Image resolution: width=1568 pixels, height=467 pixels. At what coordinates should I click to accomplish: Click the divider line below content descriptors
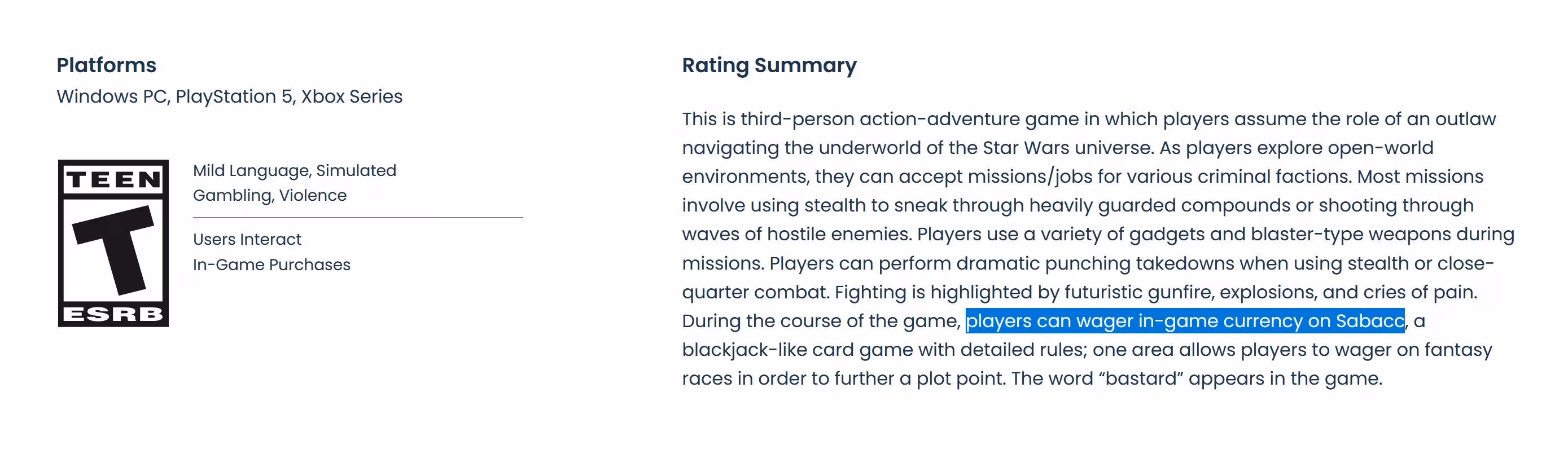point(358,217)
